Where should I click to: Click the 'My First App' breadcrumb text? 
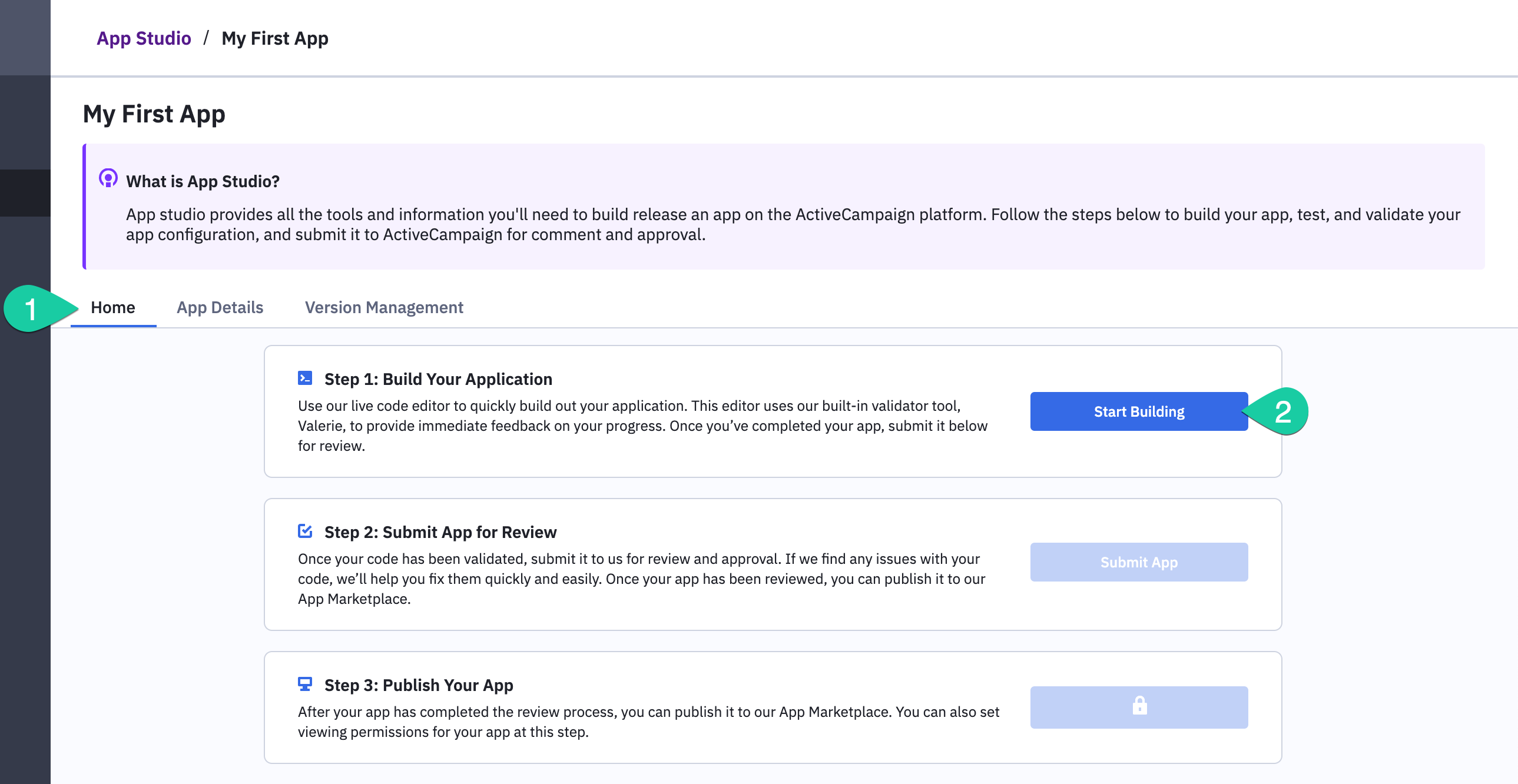click(274, 38)
